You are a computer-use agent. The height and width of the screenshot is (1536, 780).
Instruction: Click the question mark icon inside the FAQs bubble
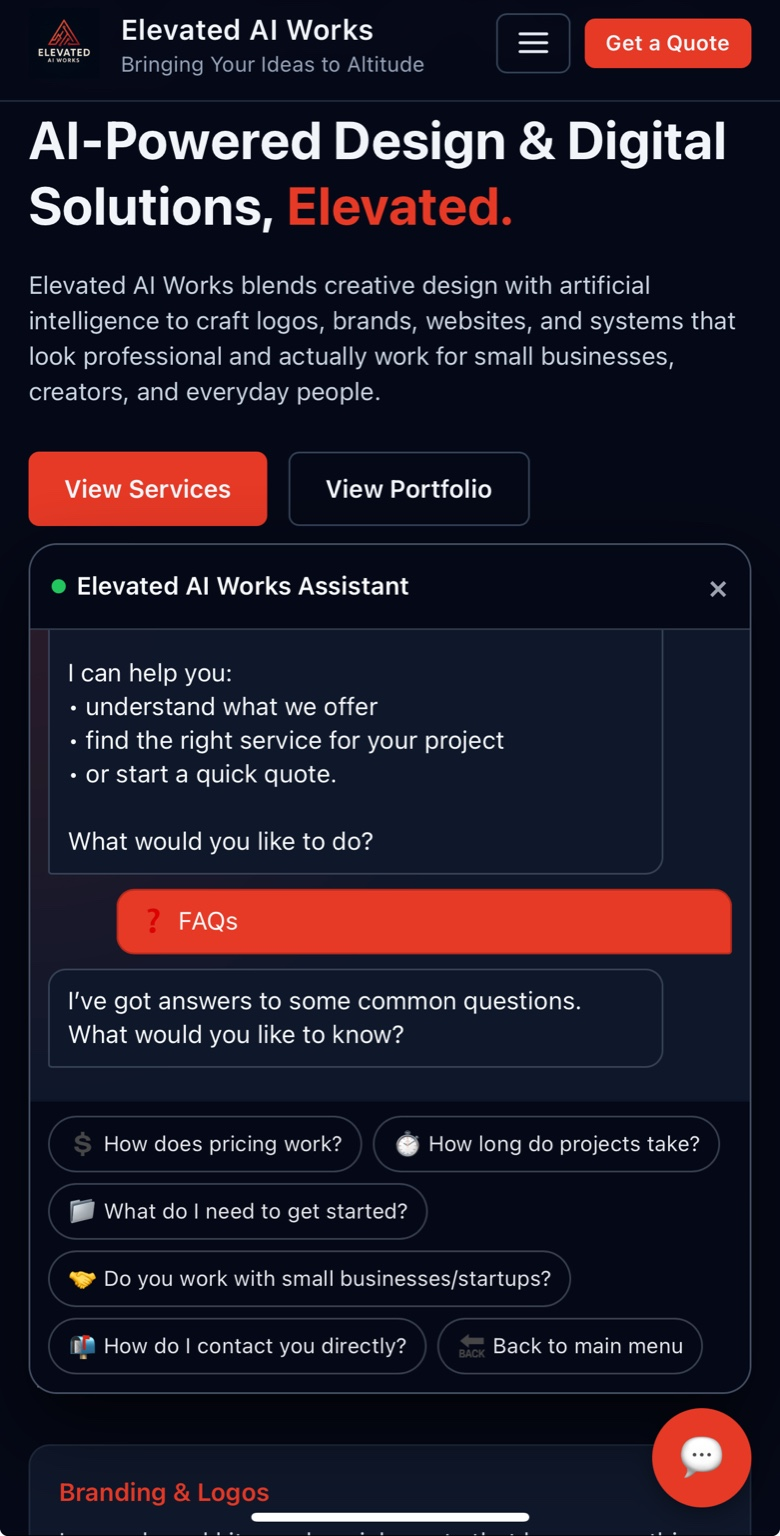152,921
